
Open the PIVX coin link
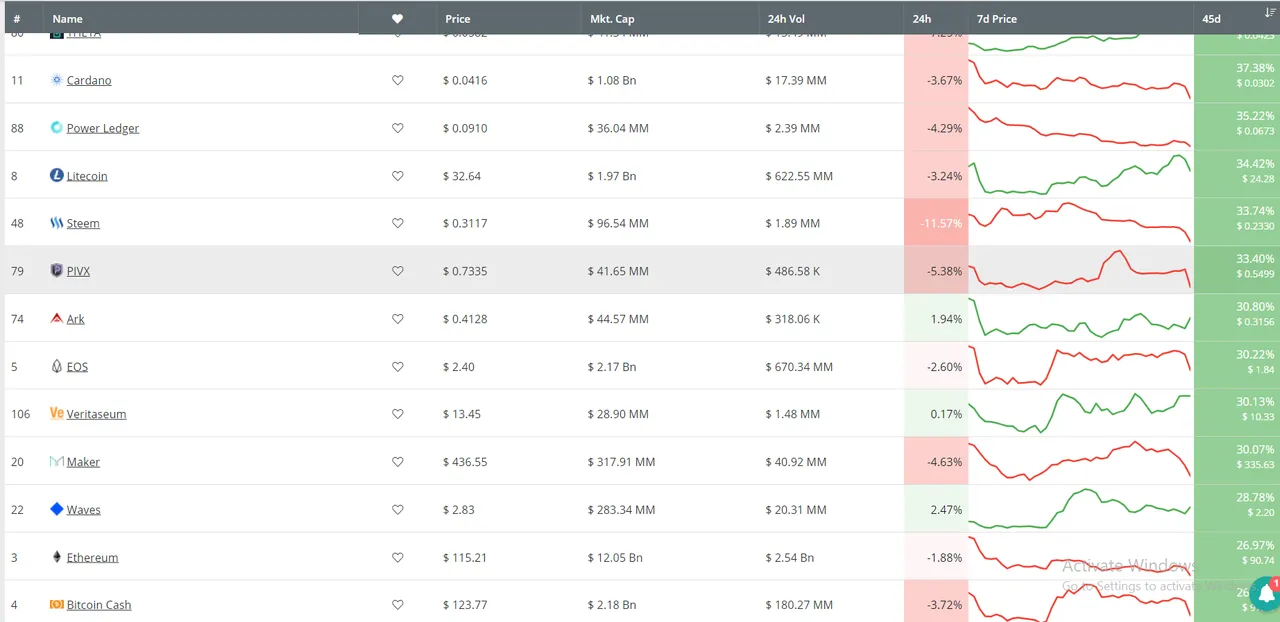[78, 271]
